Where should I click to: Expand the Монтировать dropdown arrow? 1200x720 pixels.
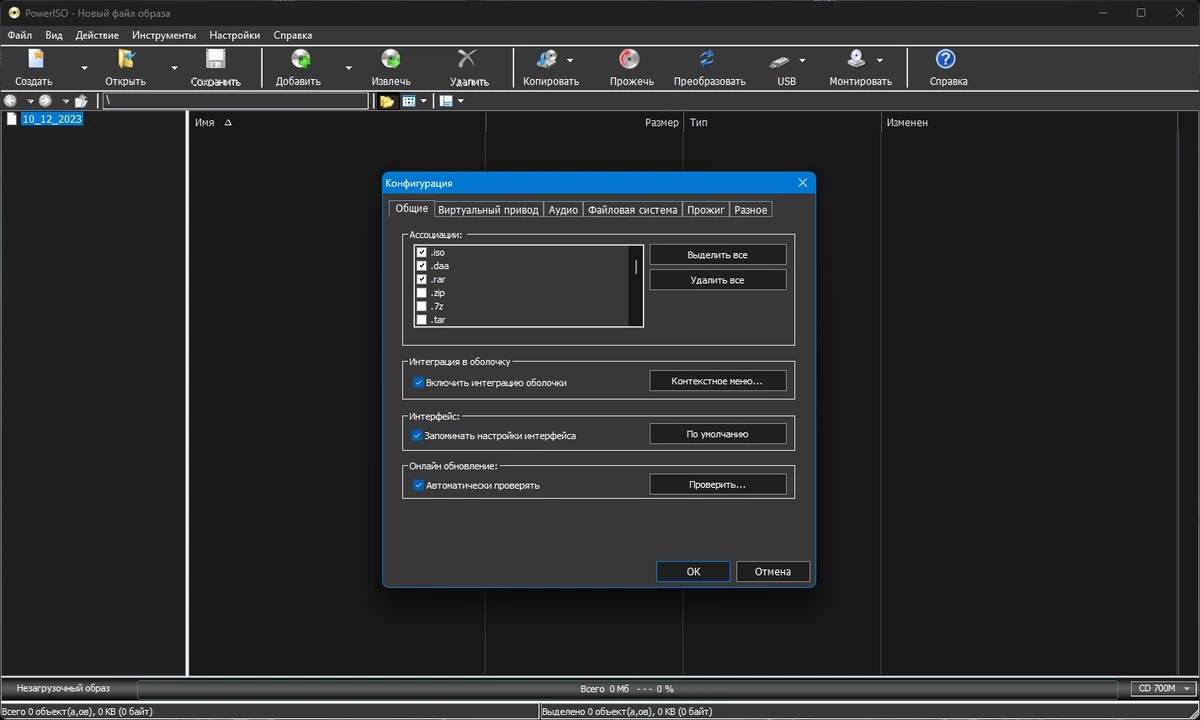pos(879,61)
